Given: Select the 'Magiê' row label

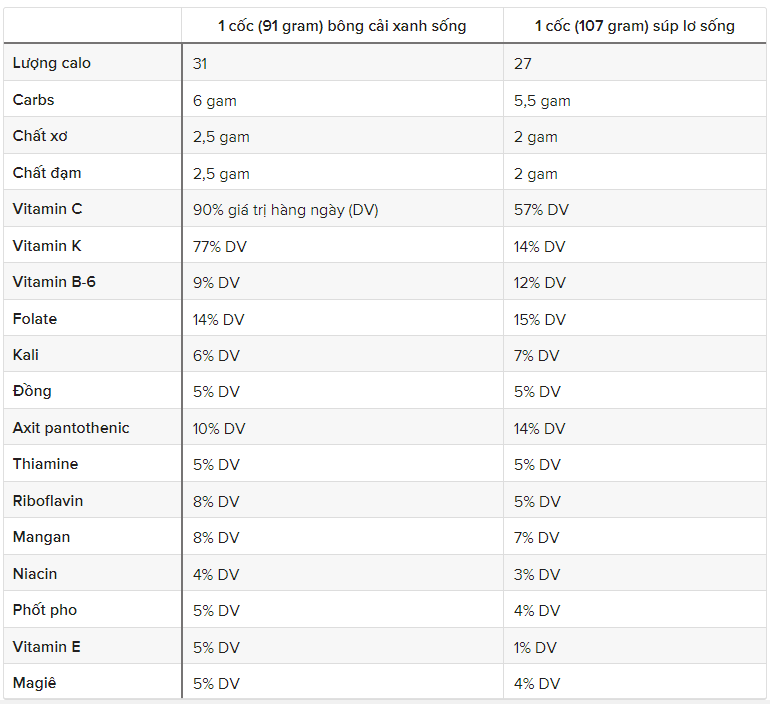Looking at the screenshot, I should tap(34, 683).
